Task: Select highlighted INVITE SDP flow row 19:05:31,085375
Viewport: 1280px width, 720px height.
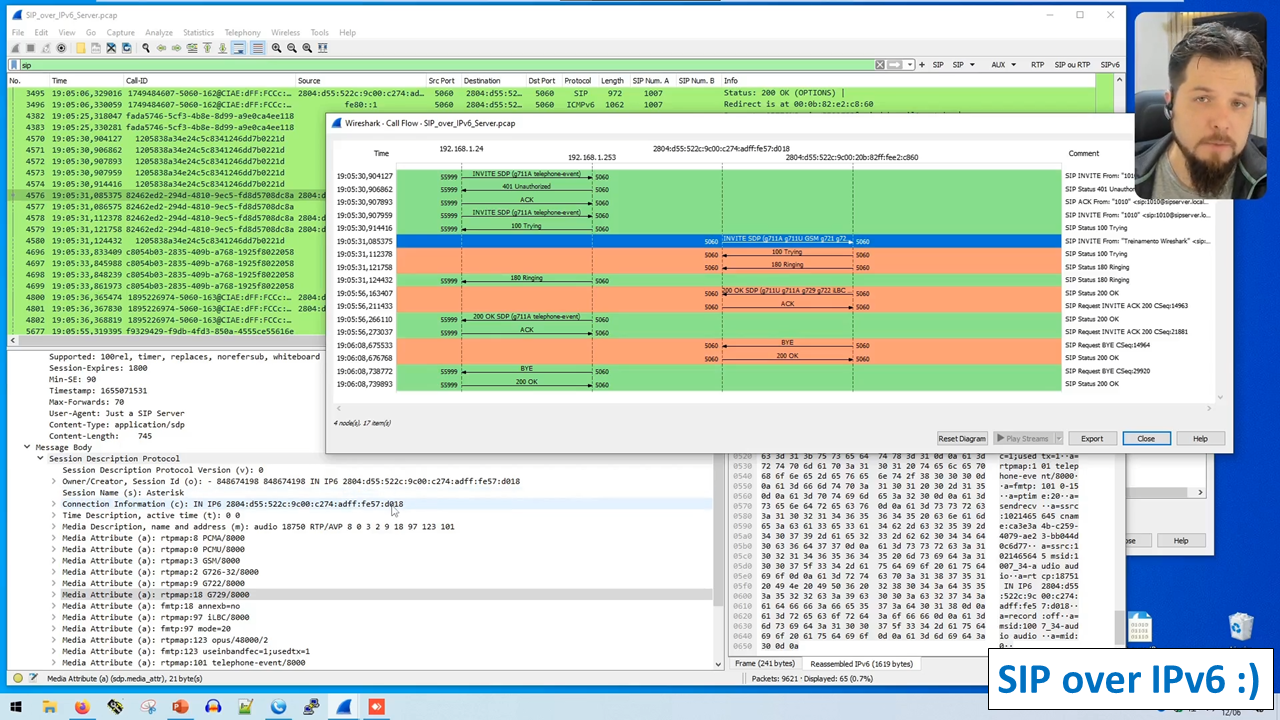Action: (728, 241)
